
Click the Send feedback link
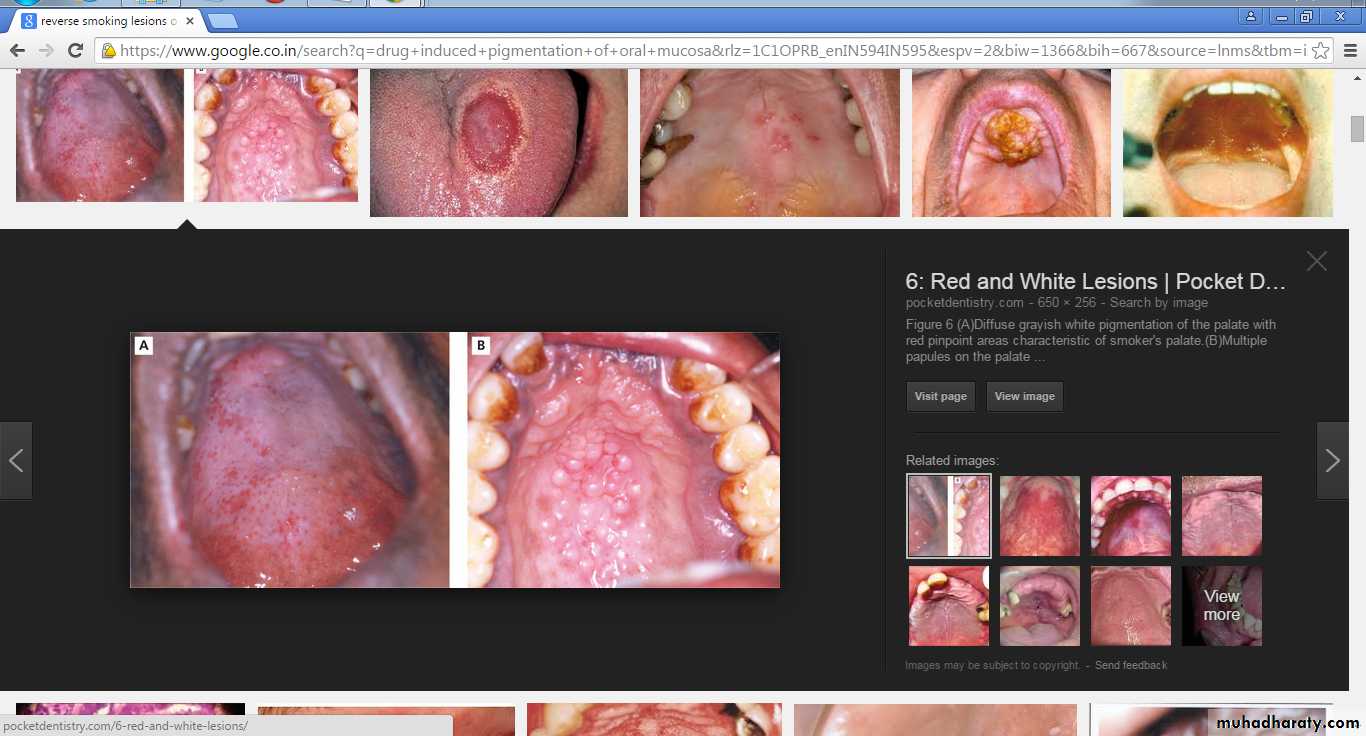click(1130, 665)
